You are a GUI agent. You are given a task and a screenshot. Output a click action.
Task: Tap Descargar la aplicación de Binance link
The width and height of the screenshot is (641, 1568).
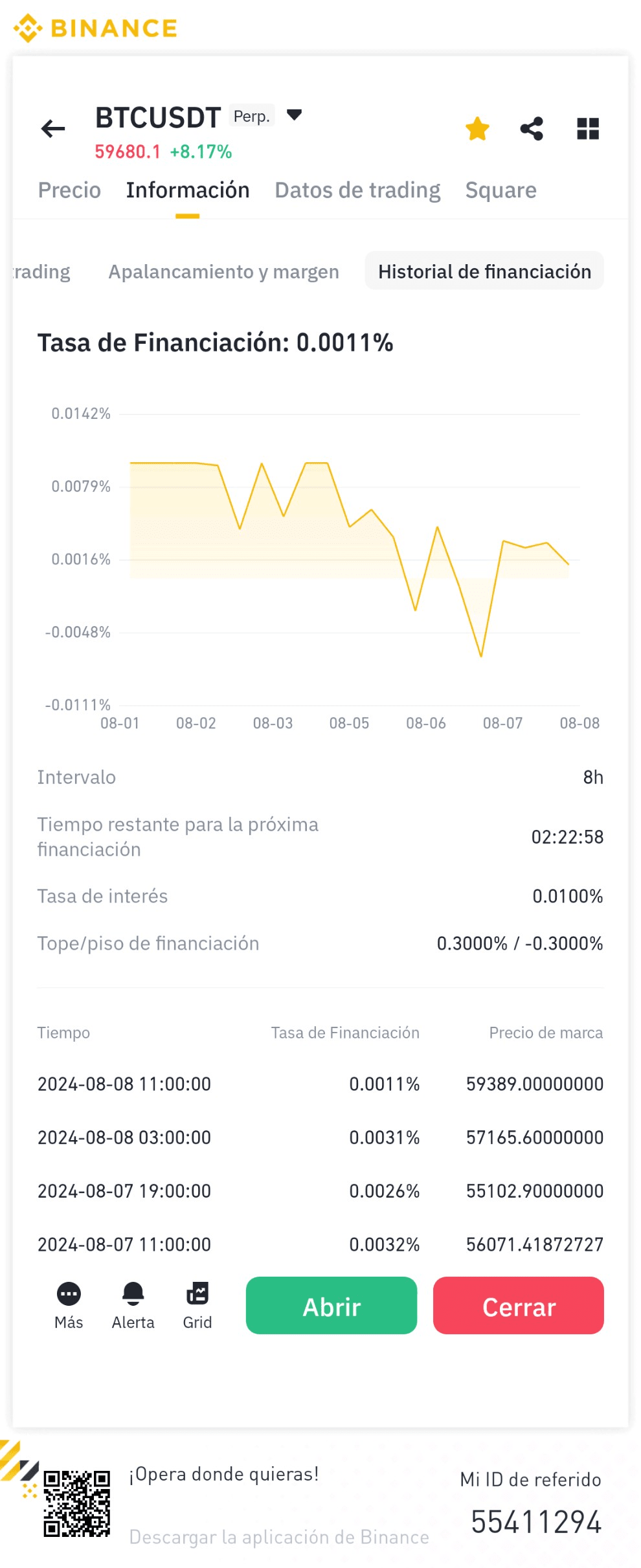[x=279, y=1537]
